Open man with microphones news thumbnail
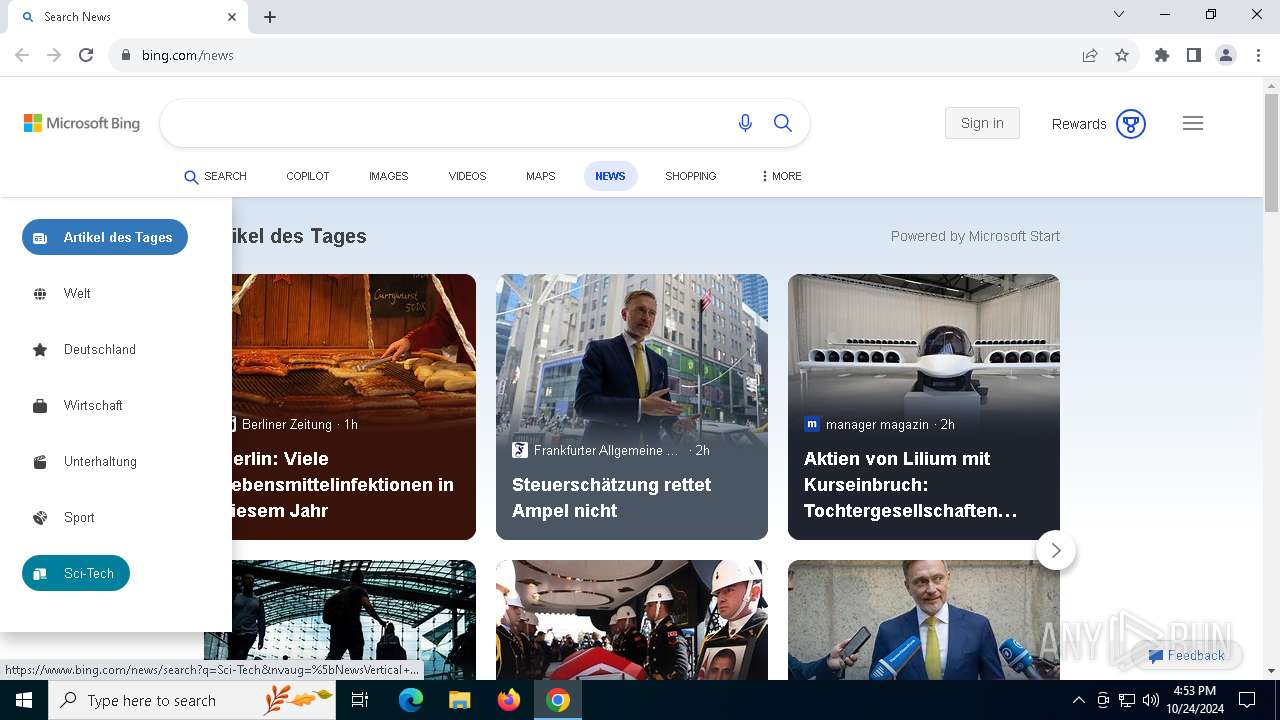 click(924, 620)
